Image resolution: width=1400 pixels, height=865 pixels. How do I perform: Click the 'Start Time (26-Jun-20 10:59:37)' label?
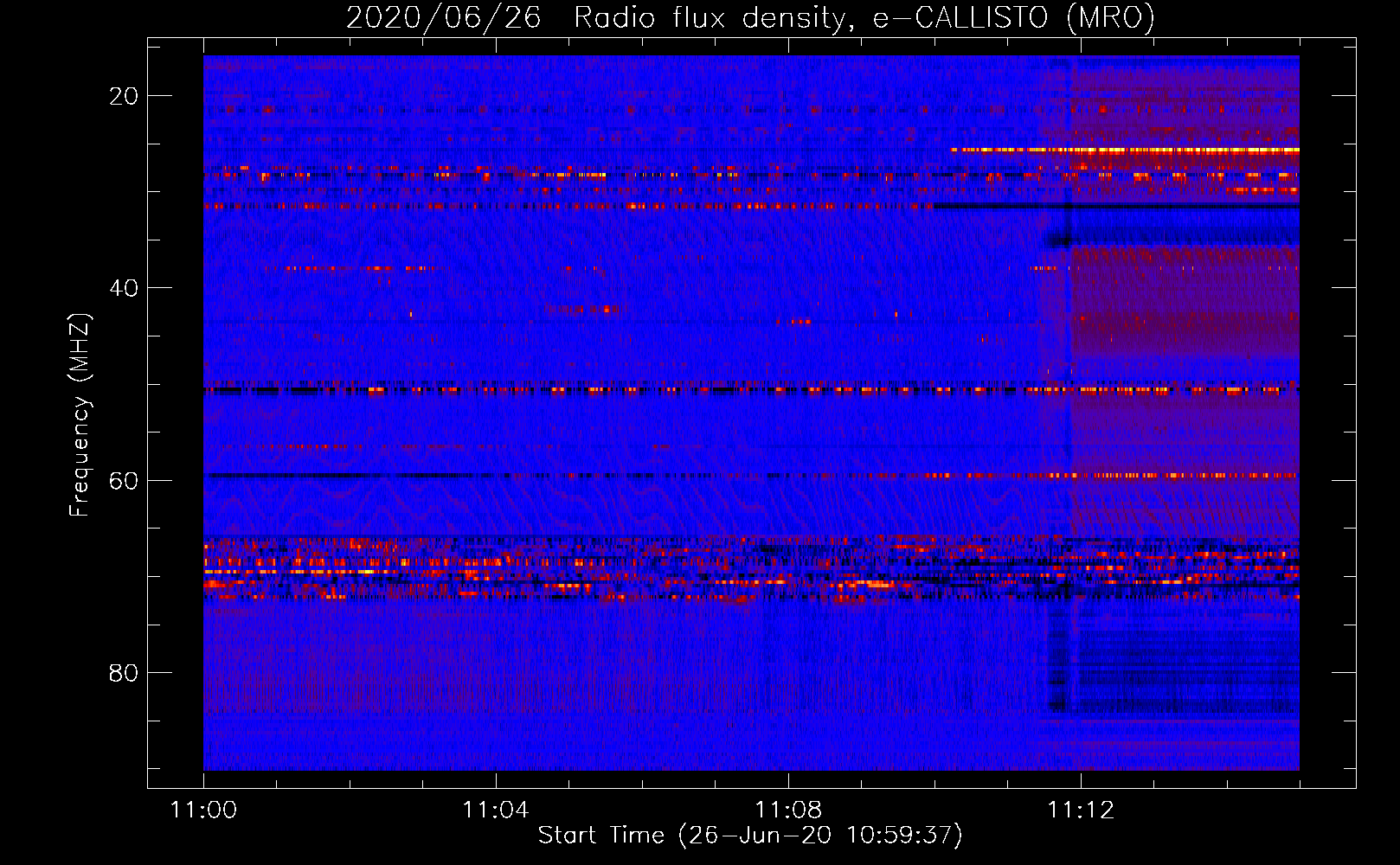tap(750, 836)
